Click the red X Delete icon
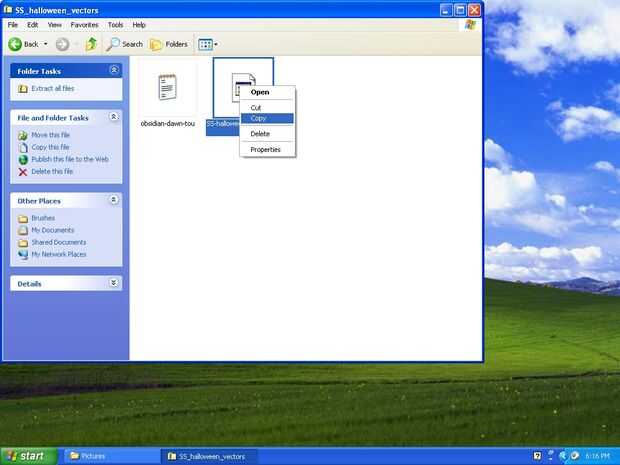 [x=23, y=172]
